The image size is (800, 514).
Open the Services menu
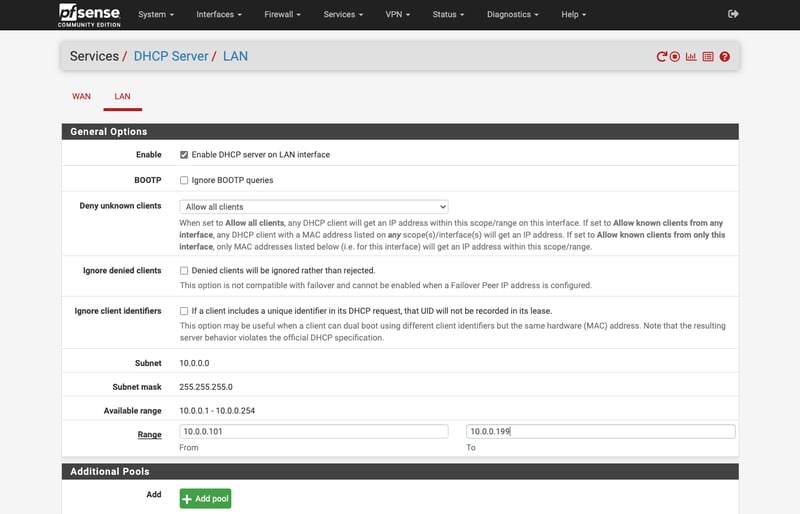pyautogui.click(x=343, y=15)
